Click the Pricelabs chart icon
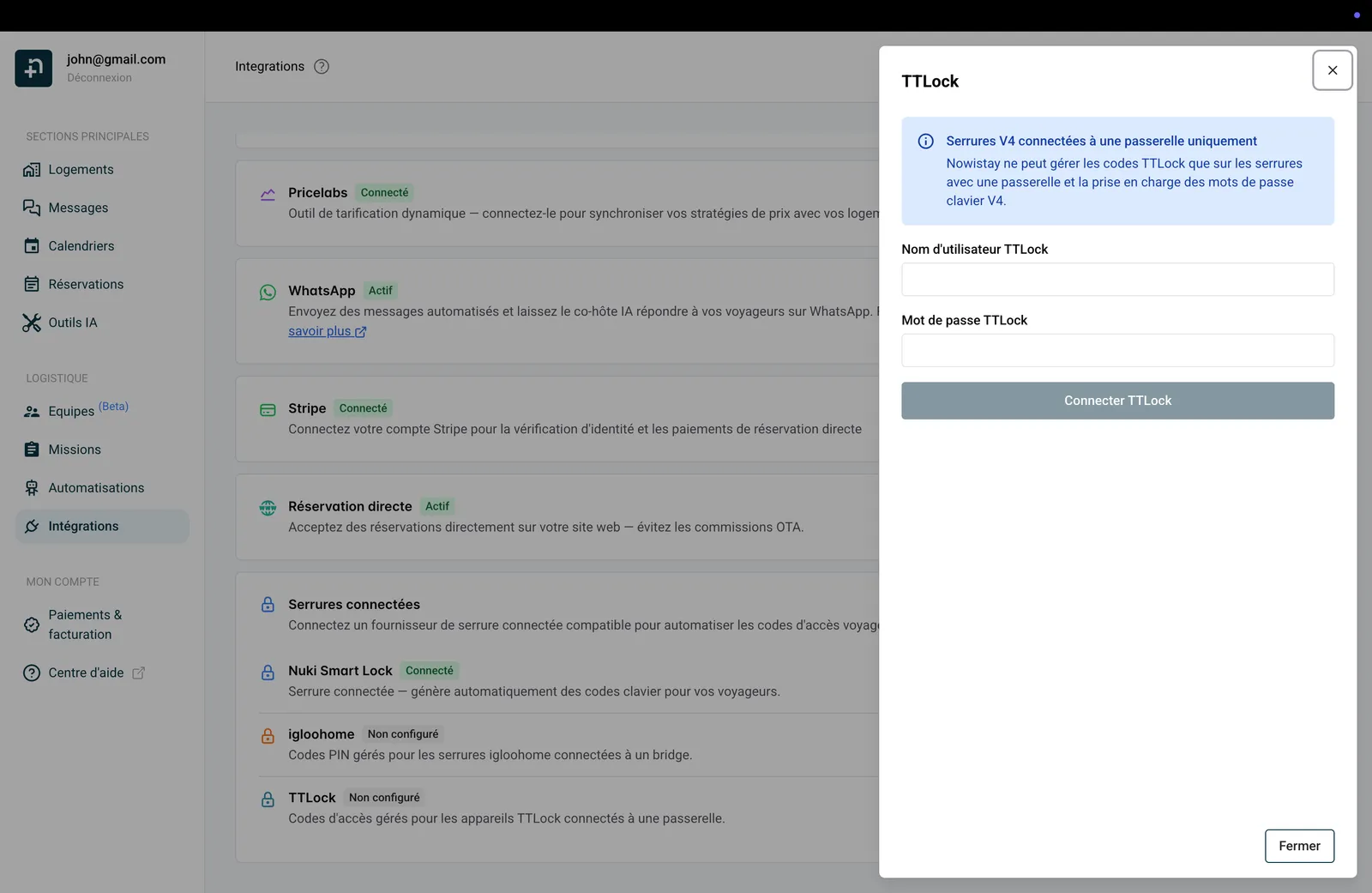Screen dimensions: 1372x893 pyautogui.click(x=268, y=194)
